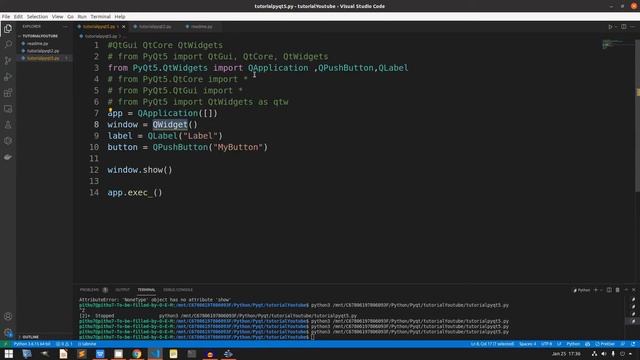
Task: Open the Chrome icon in taskbar
Action: 137,354
